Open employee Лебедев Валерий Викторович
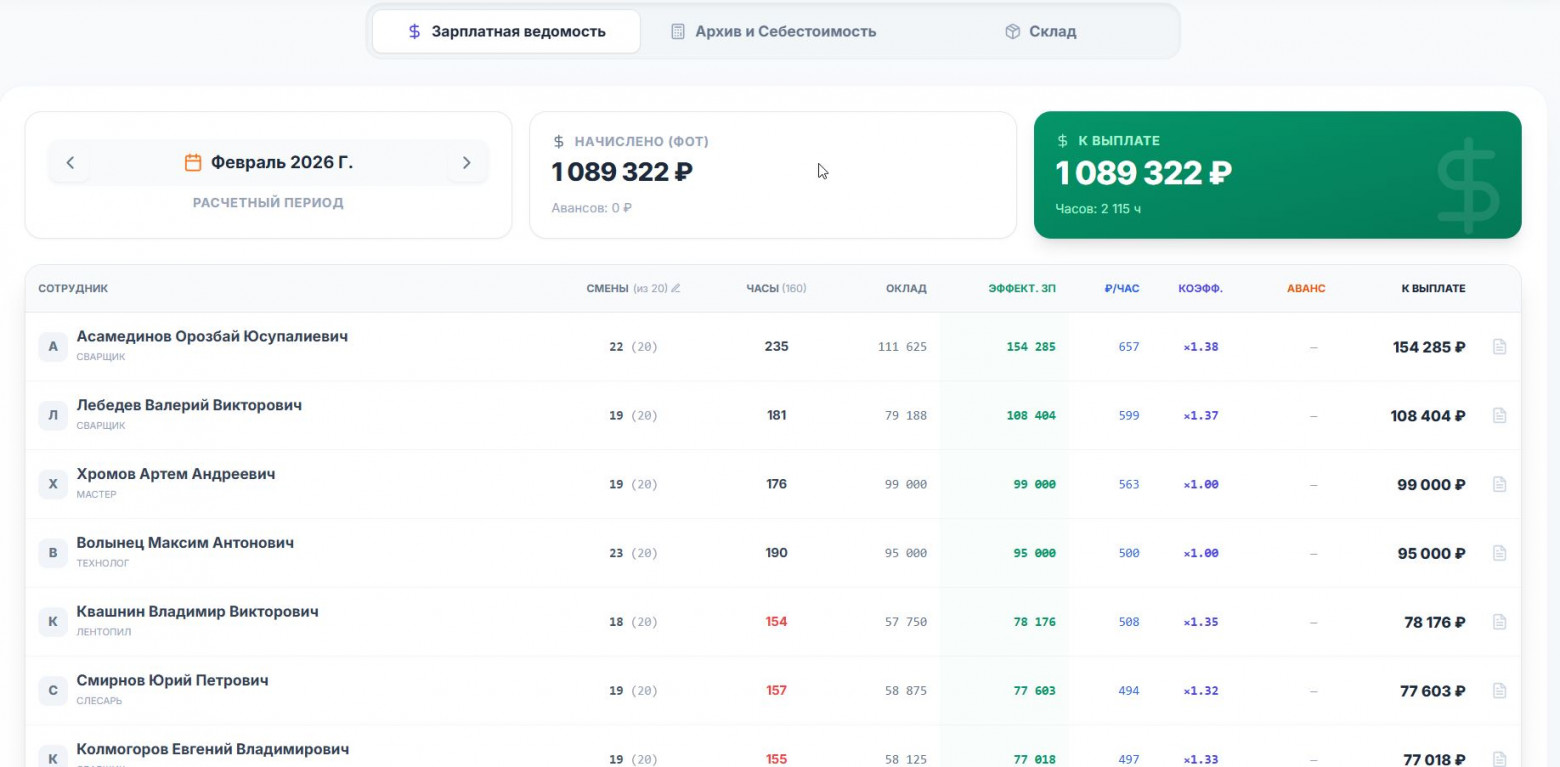This screenshot has width=1560, height=767. point(189,406)
